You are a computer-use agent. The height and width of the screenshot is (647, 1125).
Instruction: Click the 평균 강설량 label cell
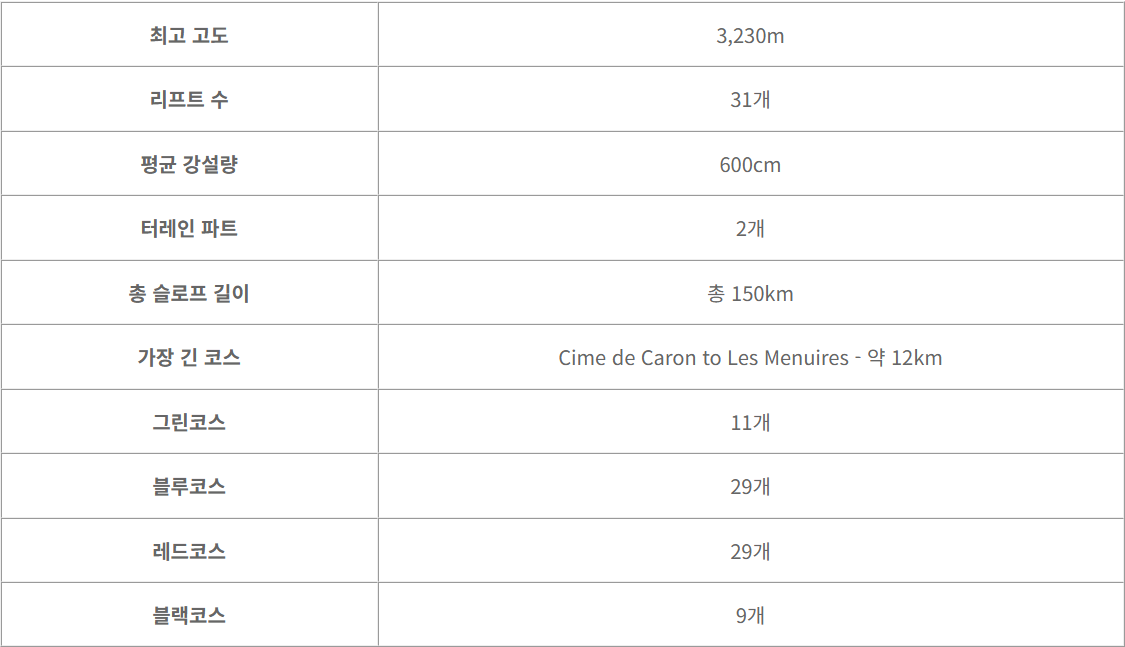[189, 164]
